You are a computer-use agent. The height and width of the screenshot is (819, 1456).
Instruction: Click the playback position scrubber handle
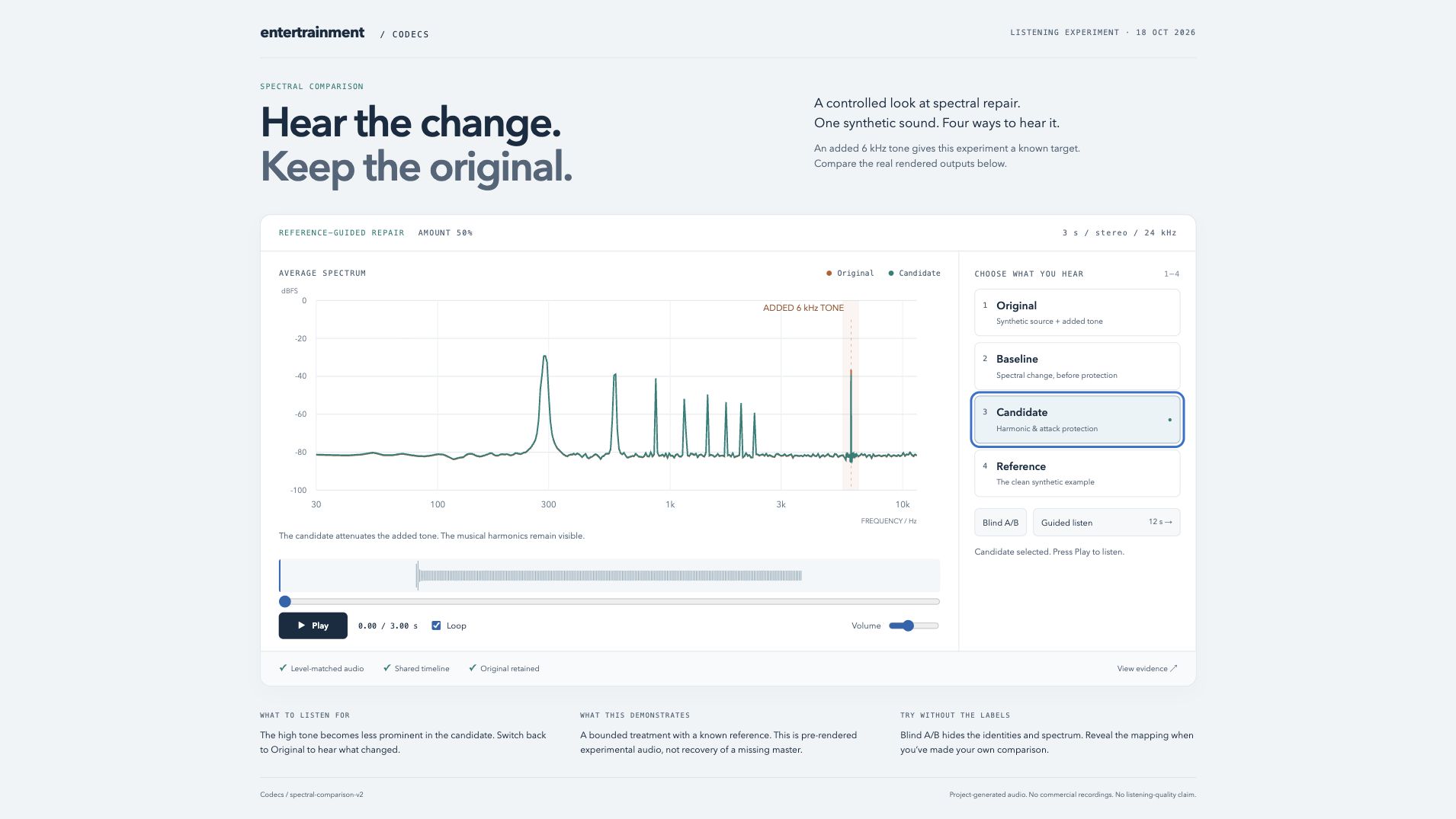(285, 601)
